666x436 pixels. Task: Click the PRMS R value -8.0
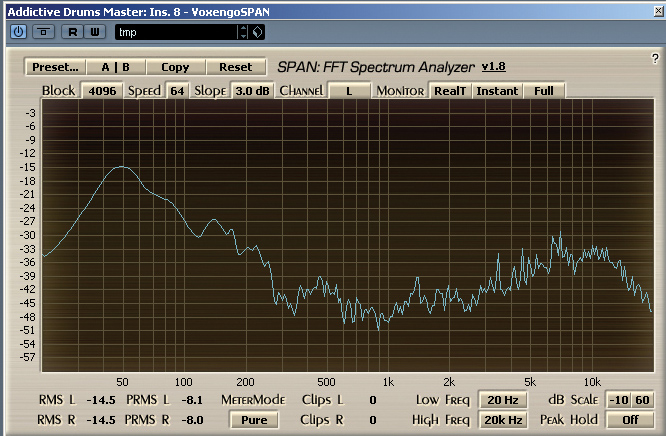pos(192,420)
